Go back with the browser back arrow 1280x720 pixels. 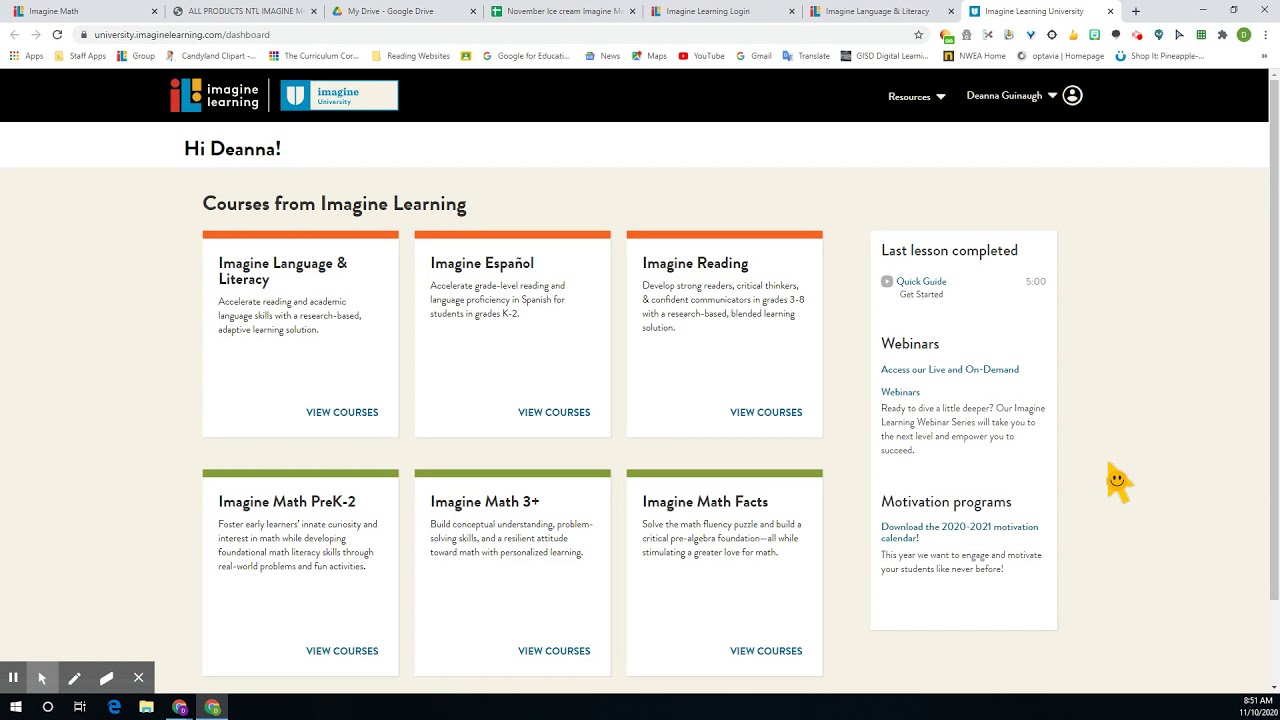click(14, 35)
